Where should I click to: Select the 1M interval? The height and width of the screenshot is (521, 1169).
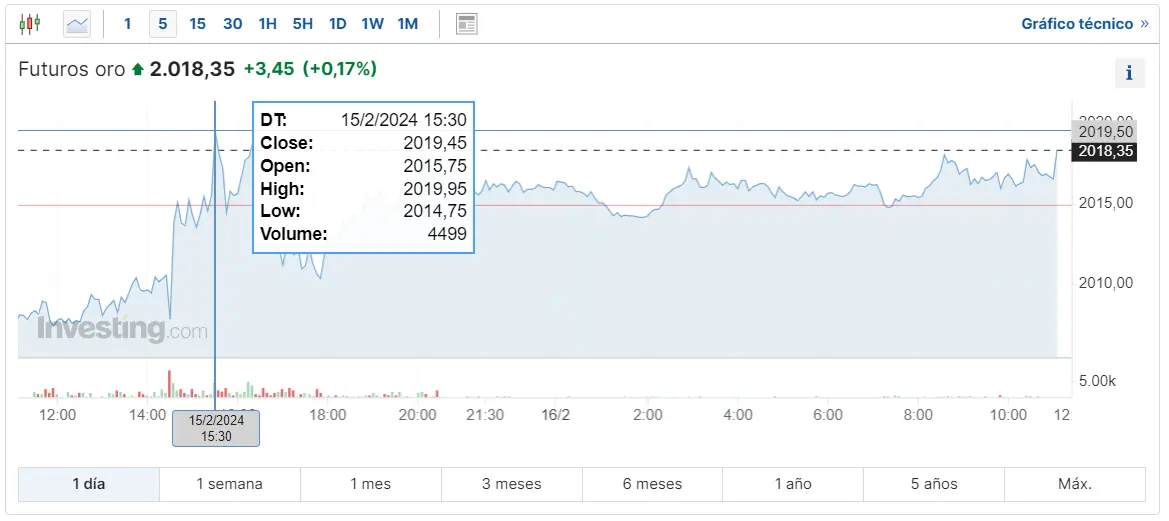tap(407, 23)
